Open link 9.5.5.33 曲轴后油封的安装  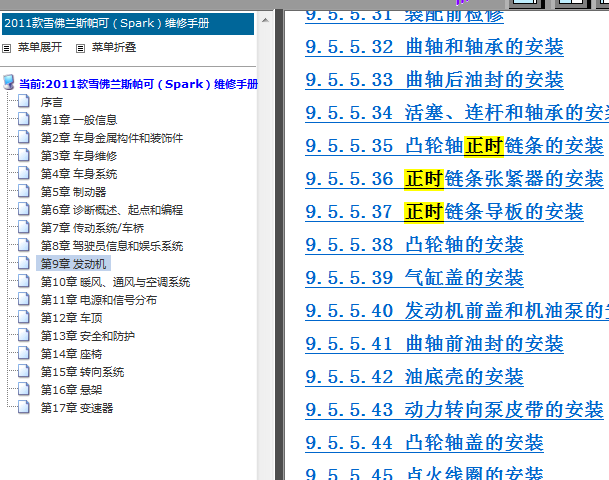click(x=434, y=80)
